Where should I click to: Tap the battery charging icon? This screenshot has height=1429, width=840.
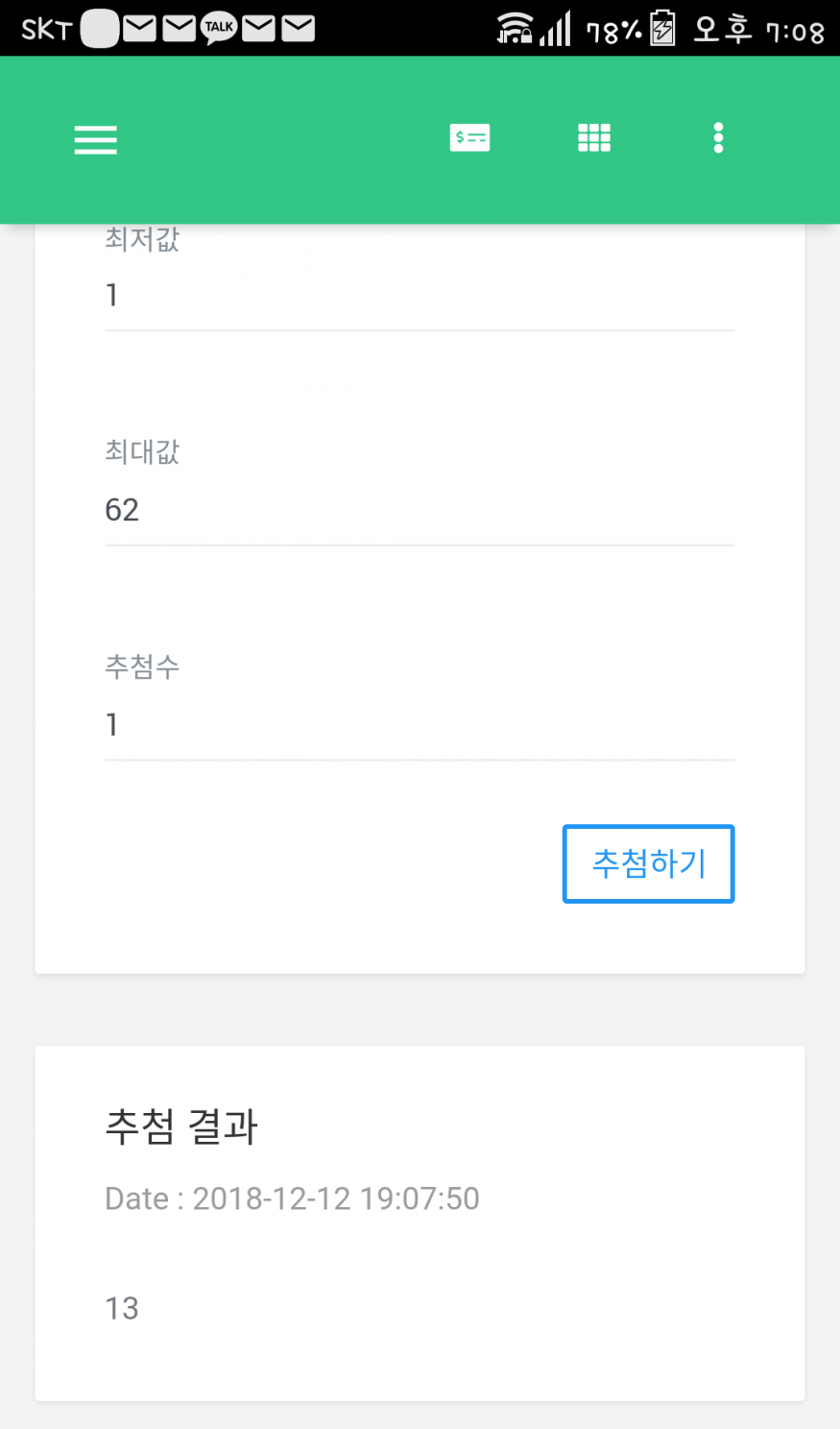tap(662, 29)
